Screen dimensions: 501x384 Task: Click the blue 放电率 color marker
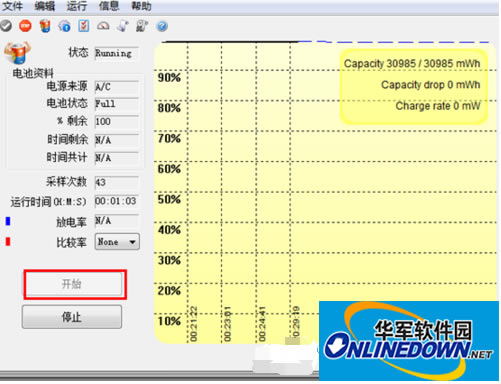pos(8,221)
